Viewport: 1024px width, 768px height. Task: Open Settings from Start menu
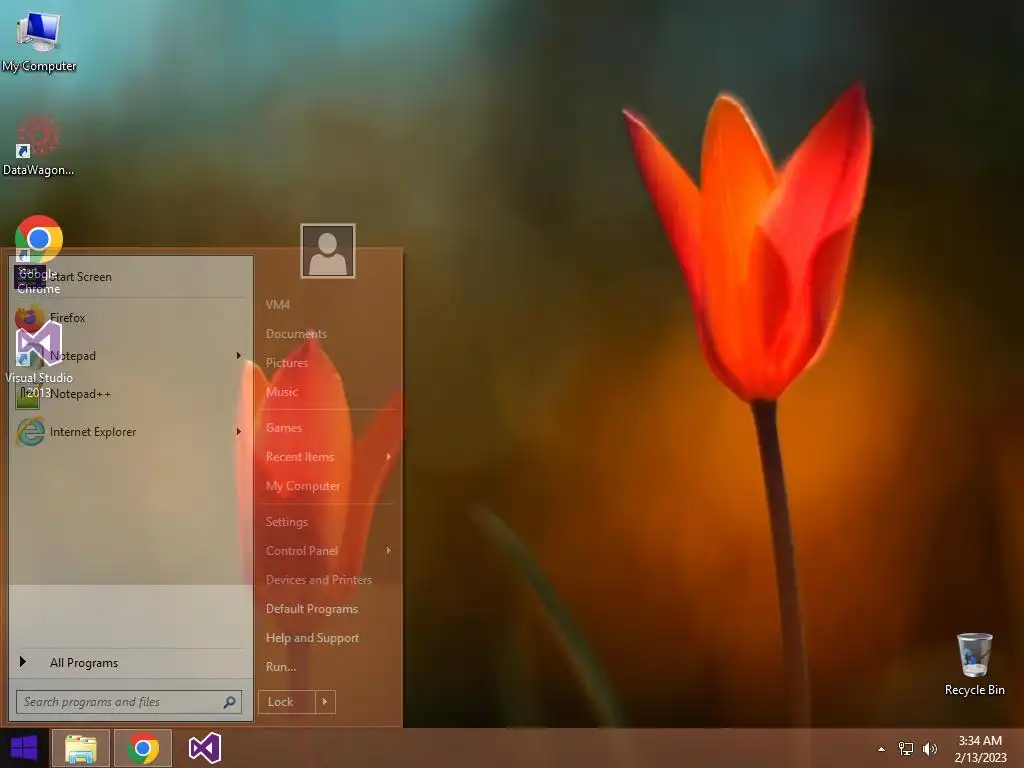tap(287, 522)
